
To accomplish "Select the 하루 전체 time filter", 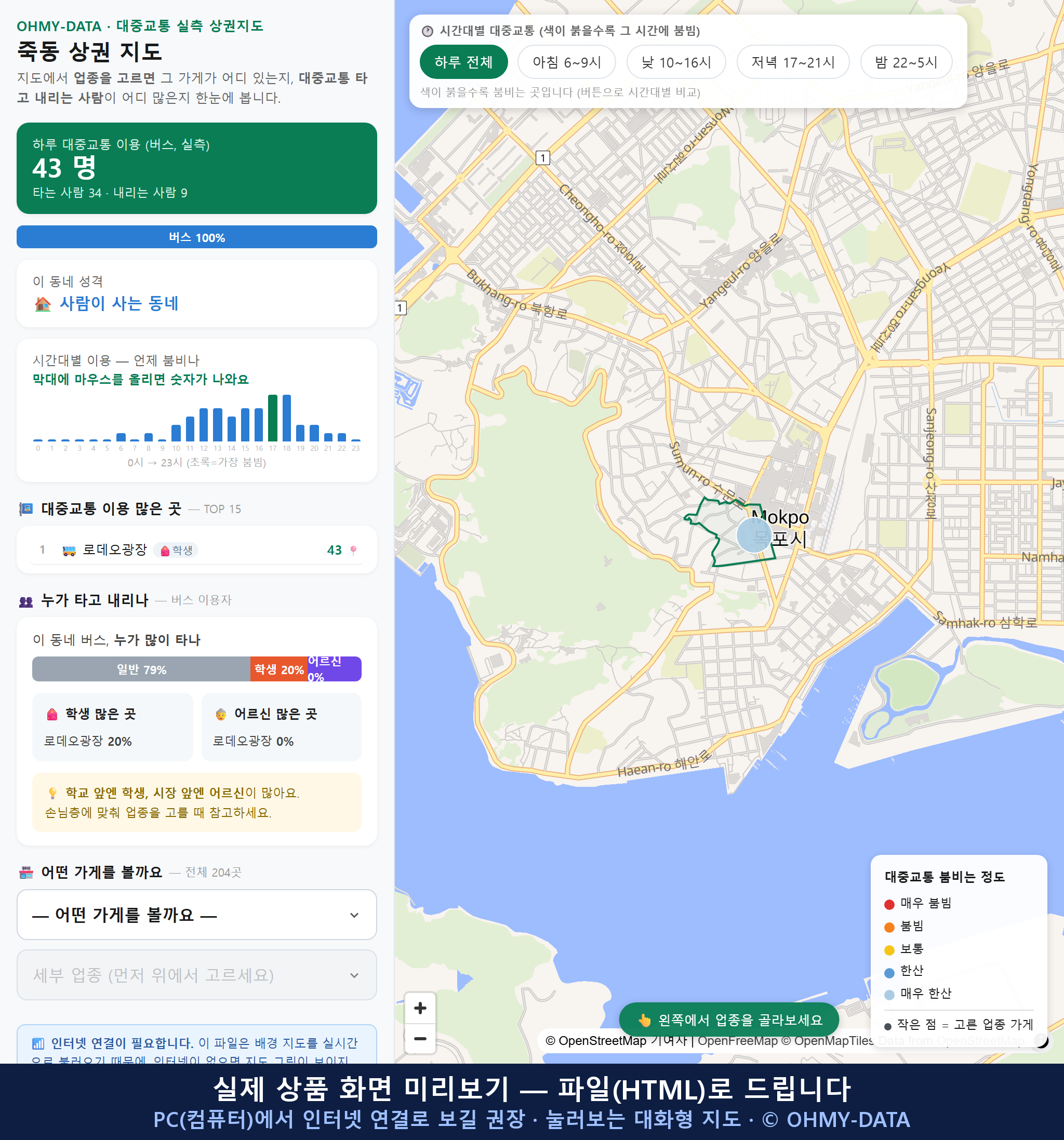I will [463, 62].
